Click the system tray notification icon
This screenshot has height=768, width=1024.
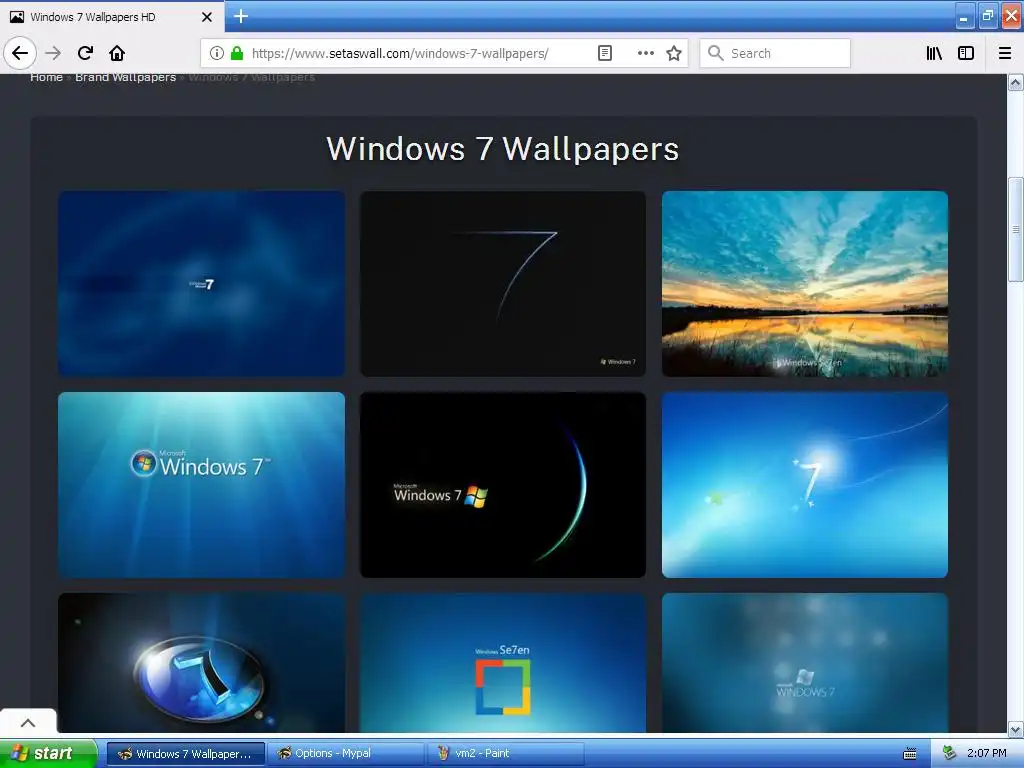949,754
